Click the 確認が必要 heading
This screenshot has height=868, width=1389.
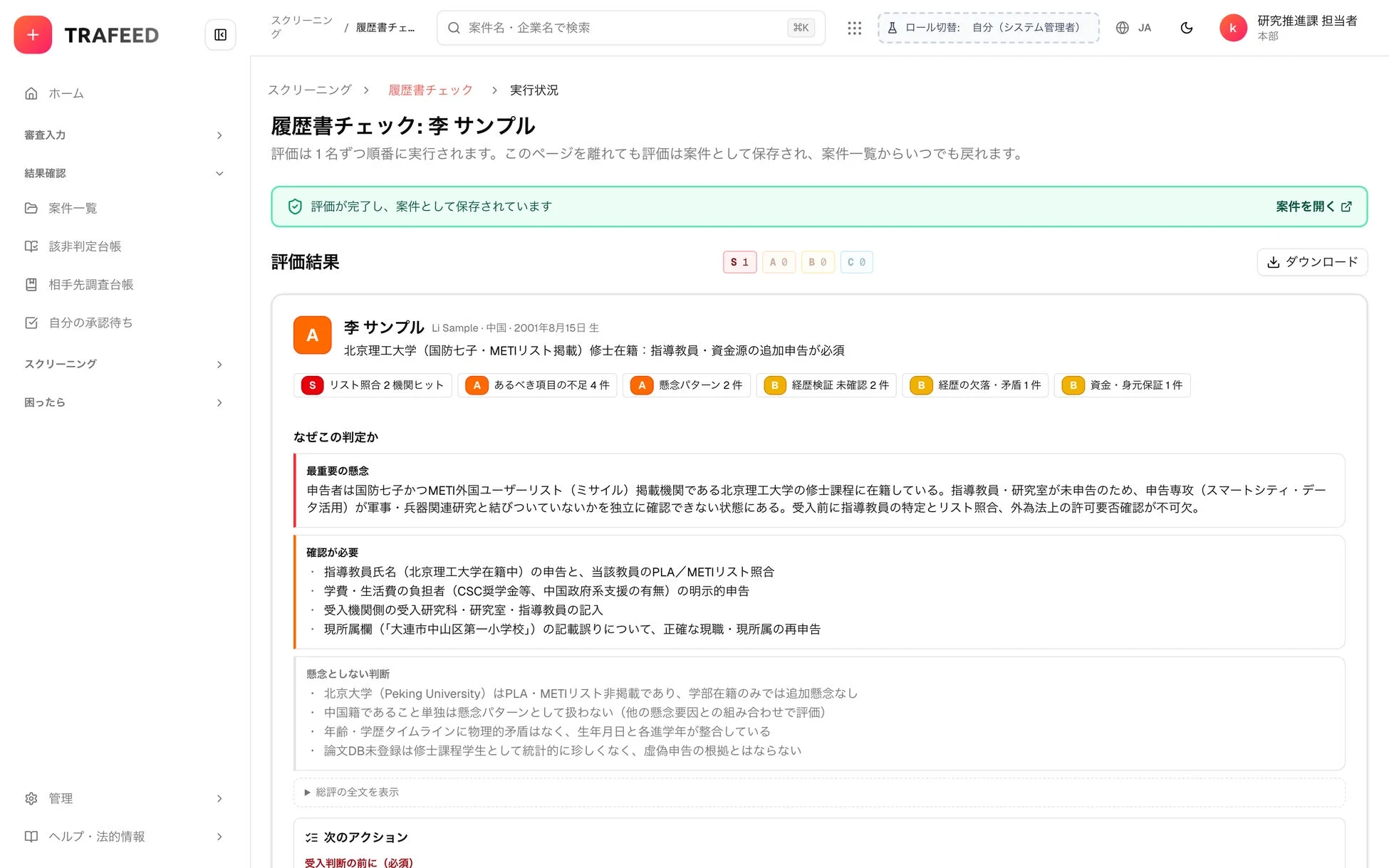coord(333,552)
